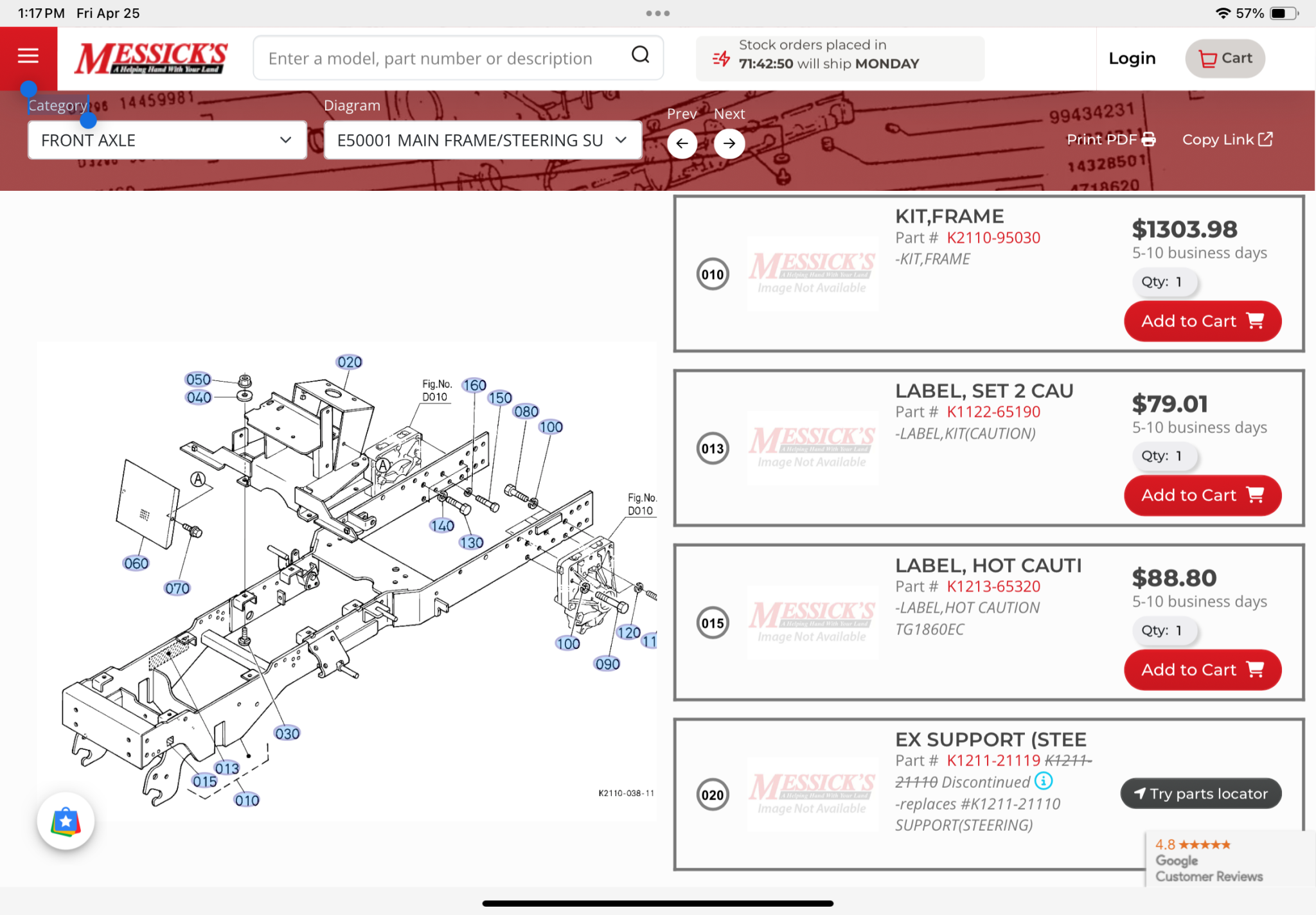
Task: Click the Messick's logo
Action: [151, 58]
